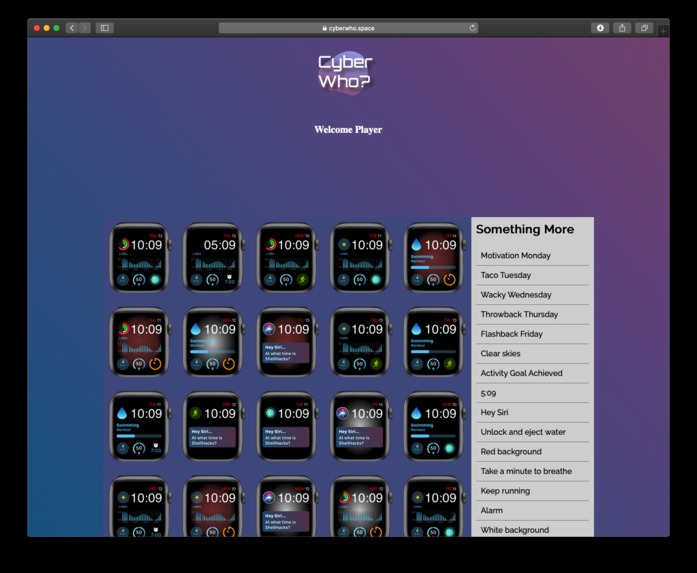Choose sun icon watch with red background
The width and height of the screenshot is (697, 573).
214,506
